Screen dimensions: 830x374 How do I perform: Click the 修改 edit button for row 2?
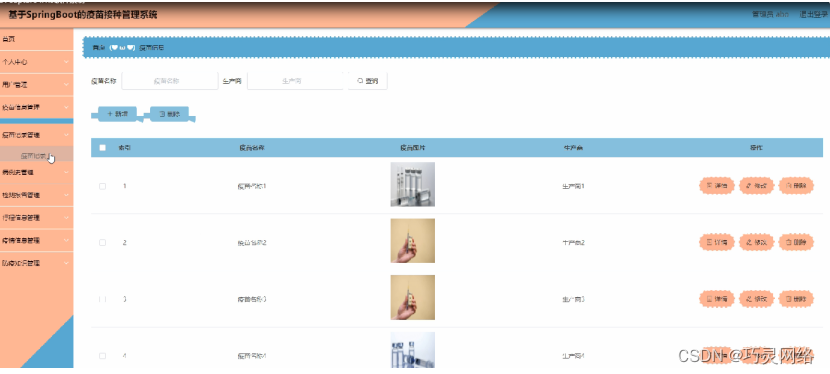click(756, 243)
